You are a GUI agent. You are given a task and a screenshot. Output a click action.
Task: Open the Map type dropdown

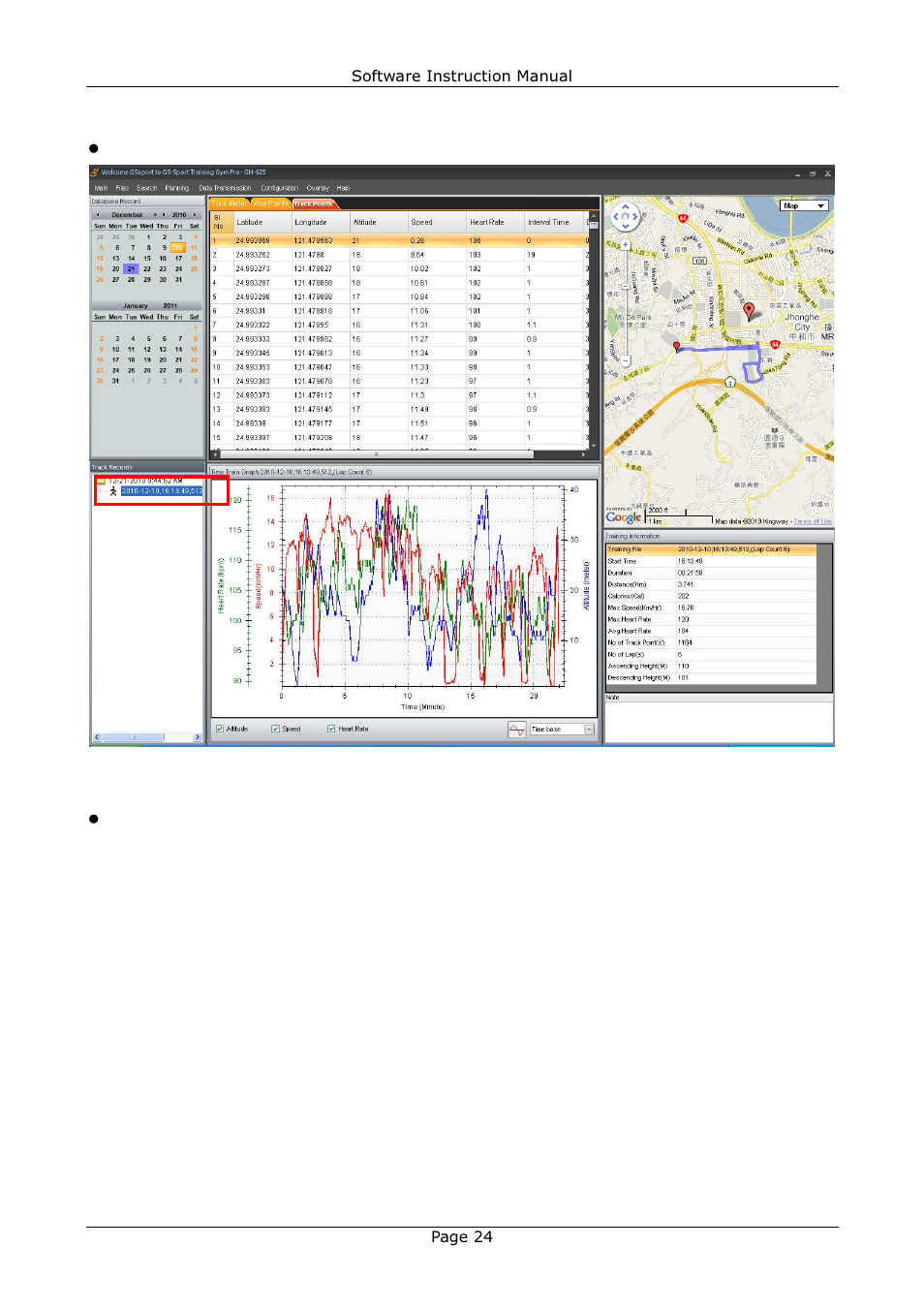click(805, 205)
